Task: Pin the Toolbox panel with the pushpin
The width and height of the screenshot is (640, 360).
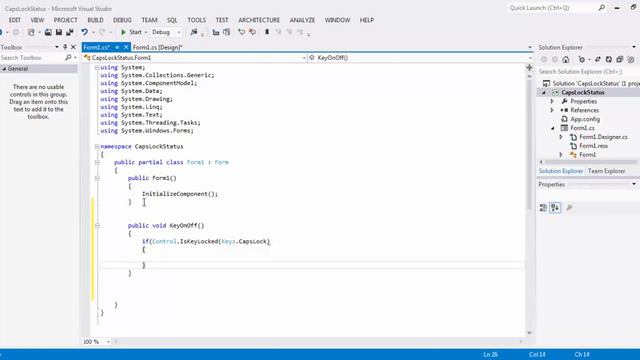Action: [65, 47]
